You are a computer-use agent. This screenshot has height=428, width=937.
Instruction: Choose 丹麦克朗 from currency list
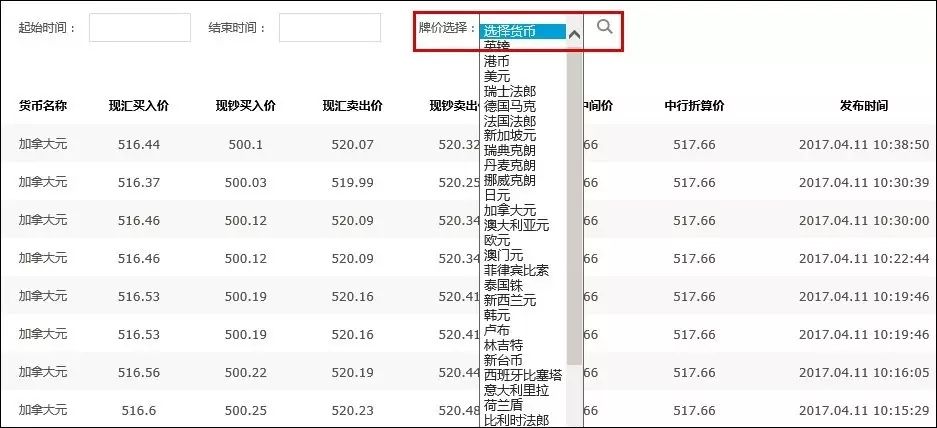coord(510,166)
